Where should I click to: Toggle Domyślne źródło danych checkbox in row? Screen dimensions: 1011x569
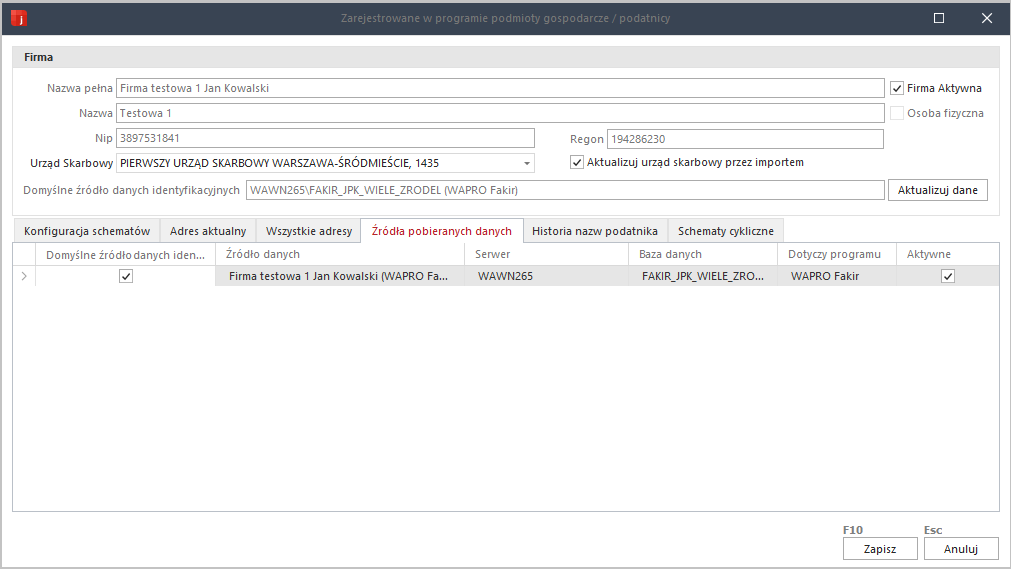point(125,277)
